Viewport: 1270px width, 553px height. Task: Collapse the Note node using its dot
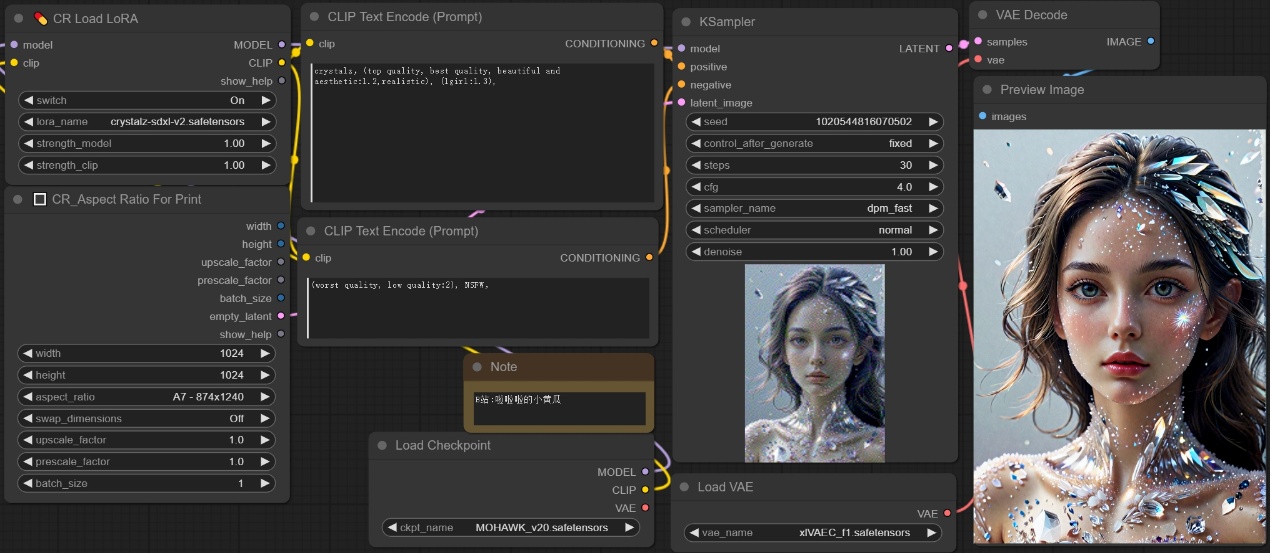coord(477,367)
